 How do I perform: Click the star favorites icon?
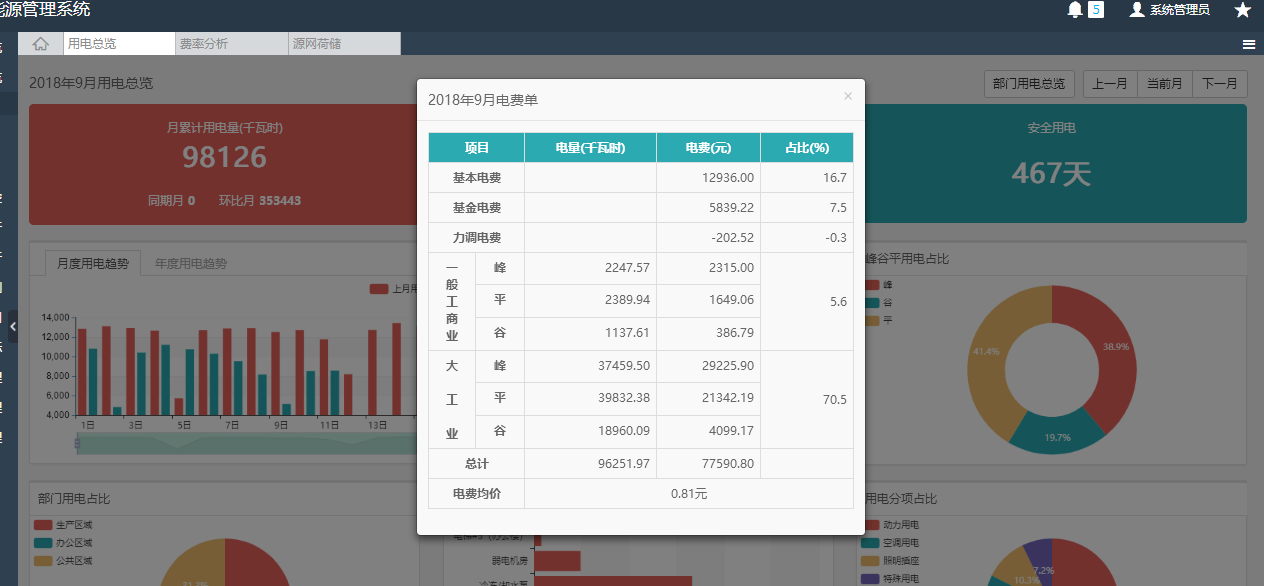[1242, 10]
